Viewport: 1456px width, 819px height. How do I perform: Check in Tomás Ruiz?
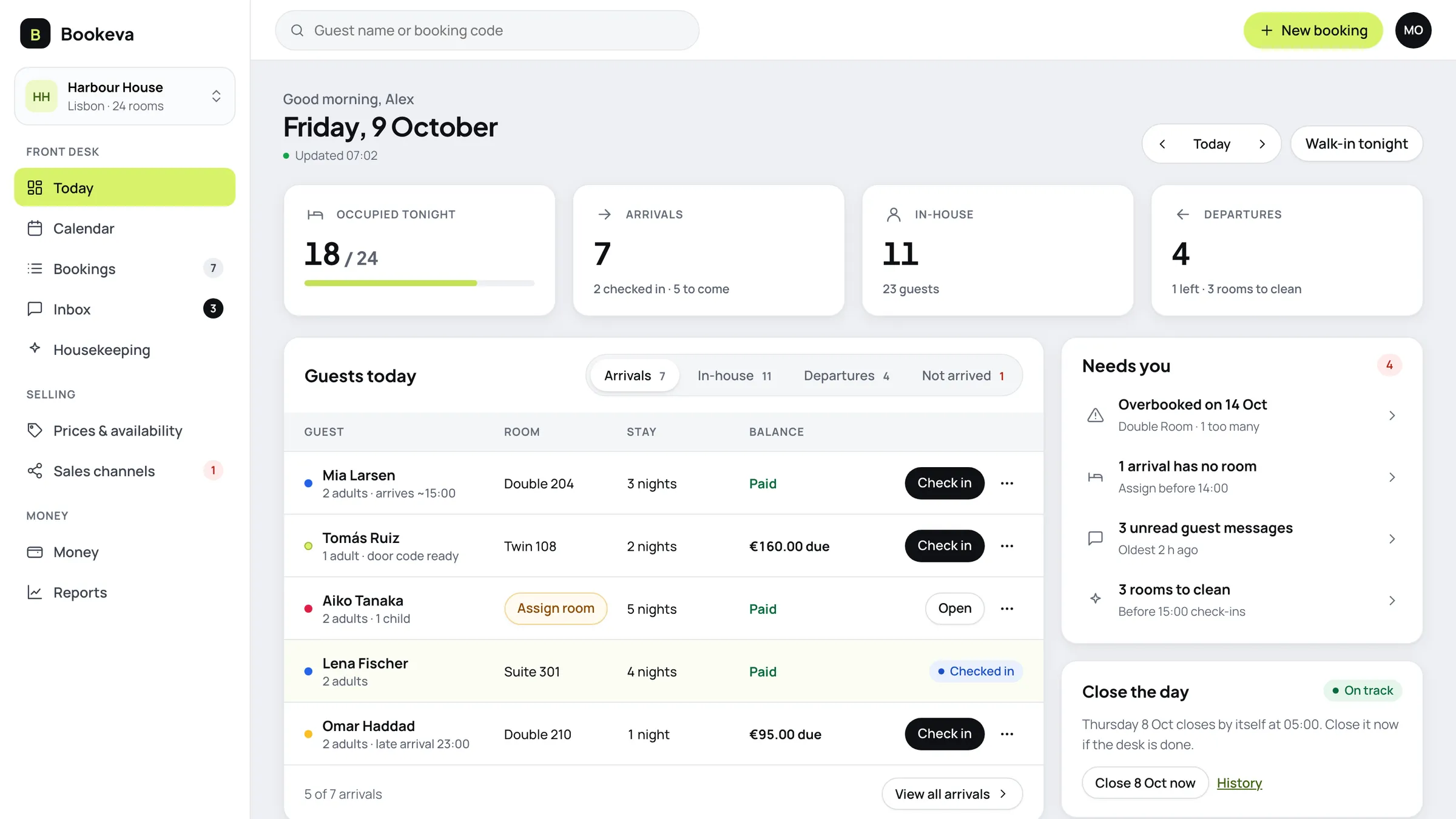[944, 545]
